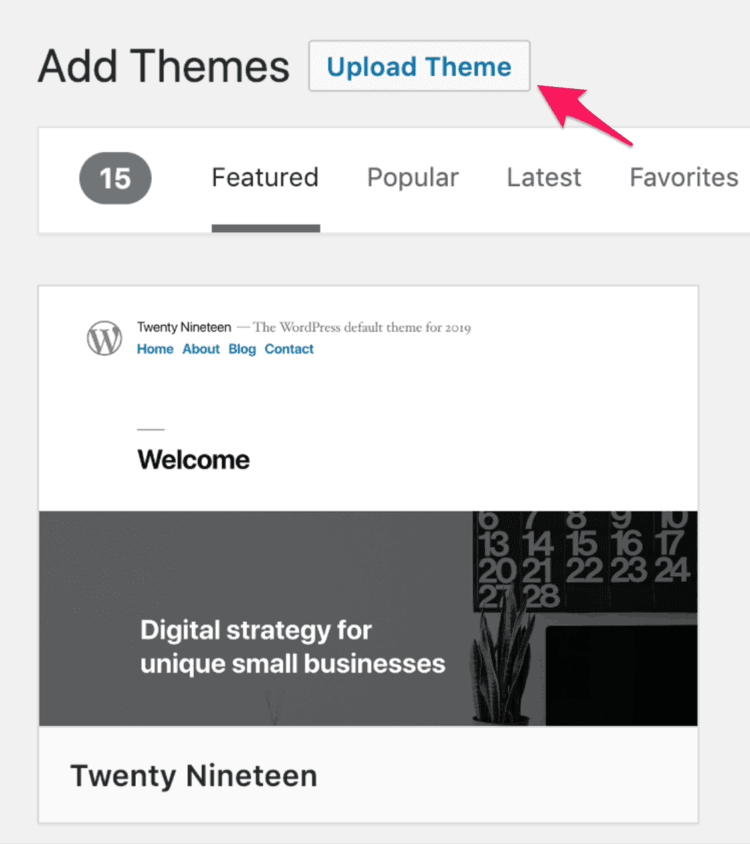The width and height of the screenshot is (750, 844).
Task: Switch to the Popular tab
Action: pyautogui.click(x=412, y=177)
